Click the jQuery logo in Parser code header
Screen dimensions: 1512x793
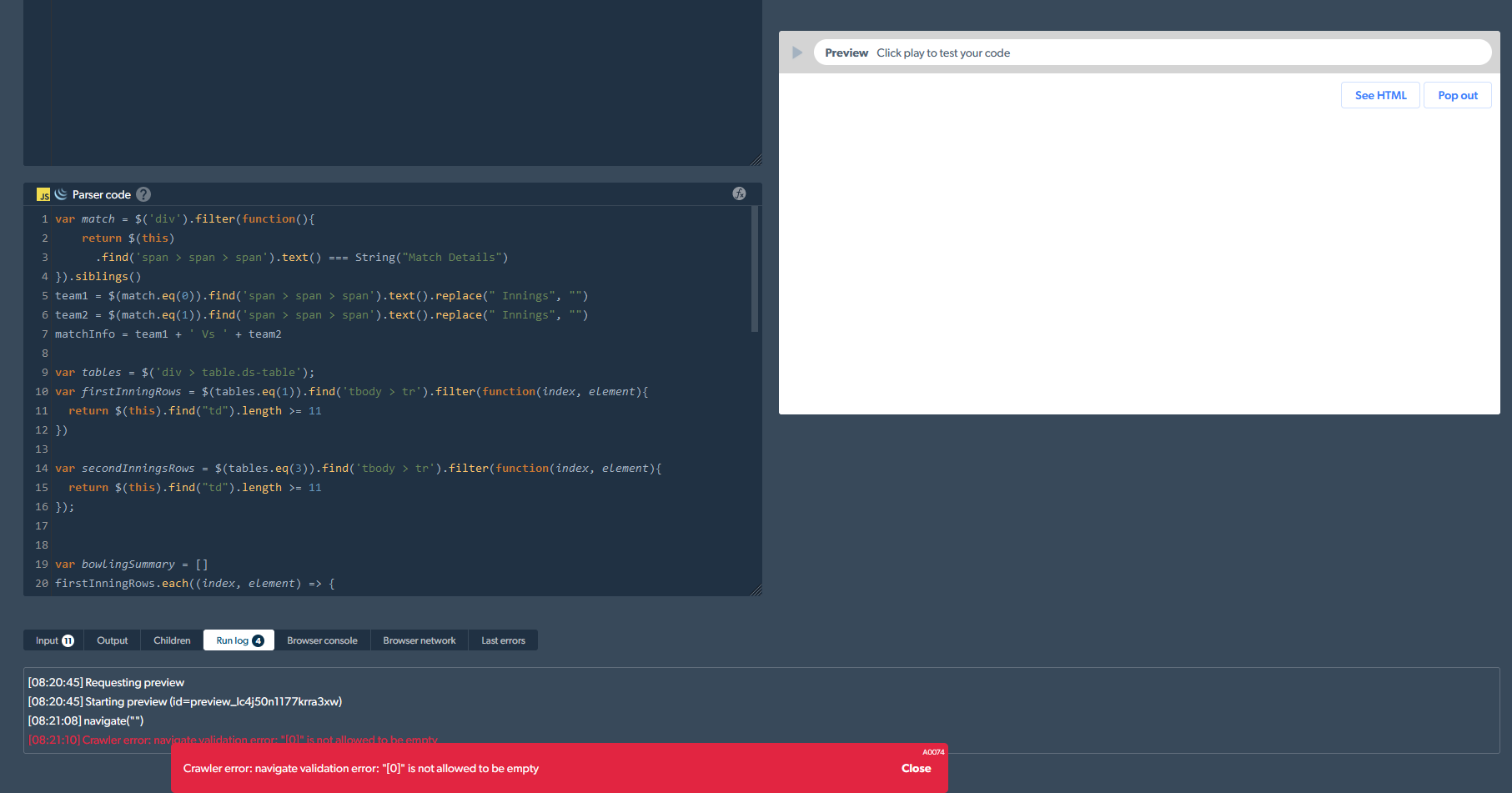click(60, 193)
